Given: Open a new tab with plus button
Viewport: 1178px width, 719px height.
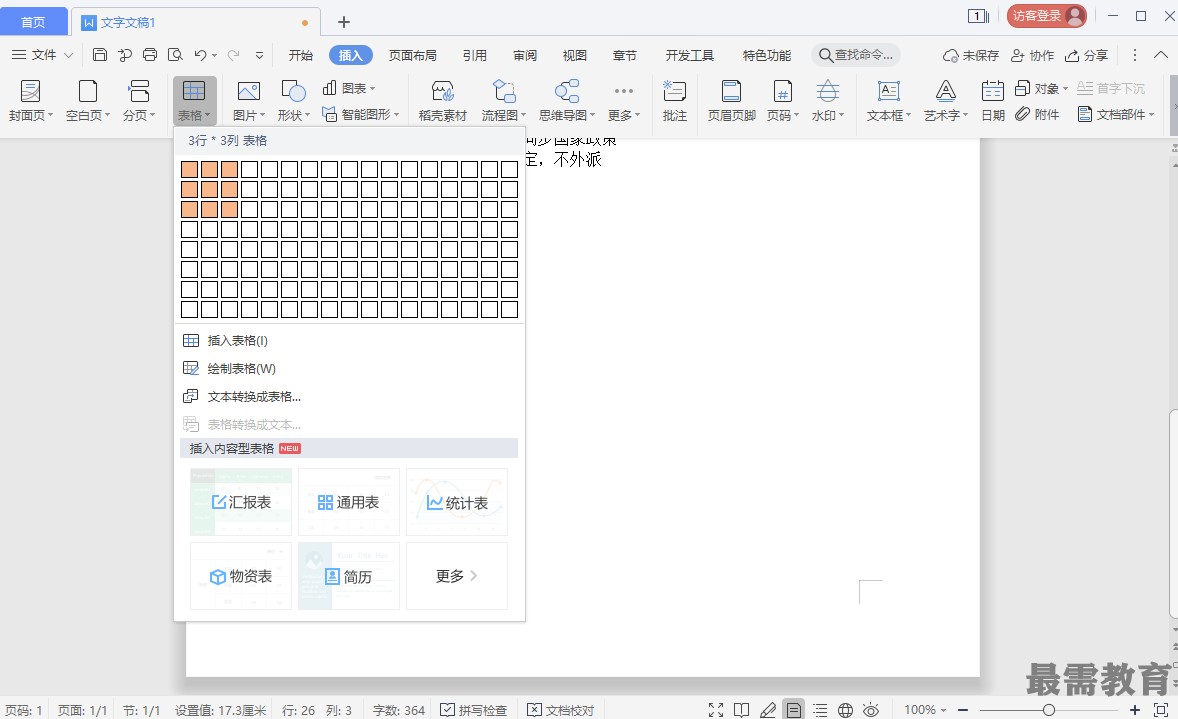Looking at the screenshot, I should click(x=343, y=22).
